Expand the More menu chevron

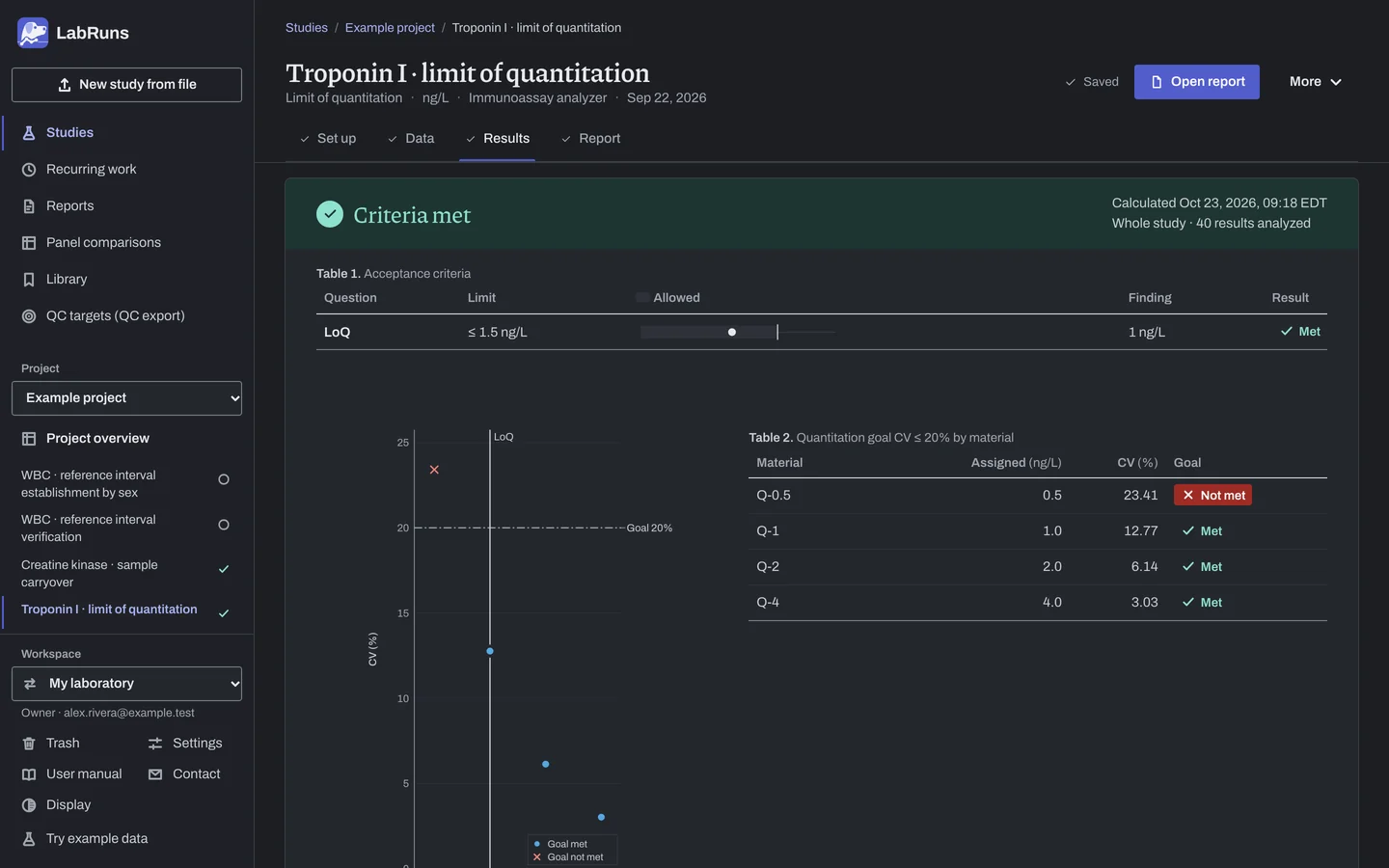1336,82
